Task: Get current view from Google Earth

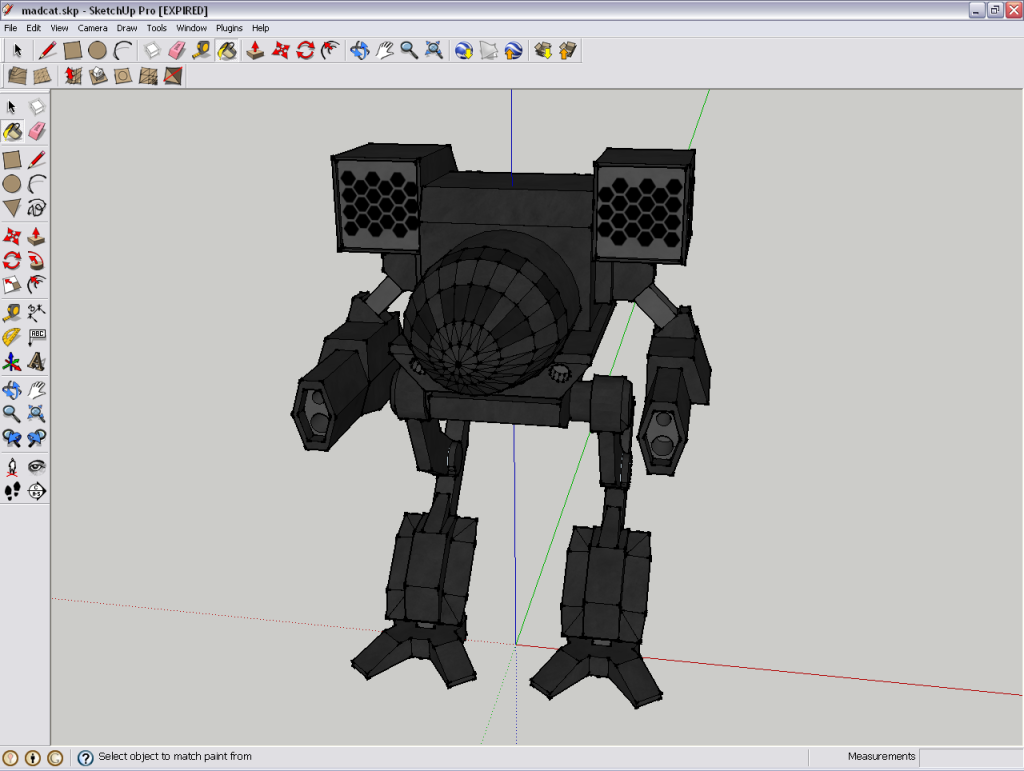Action: (x=464, y=50)
